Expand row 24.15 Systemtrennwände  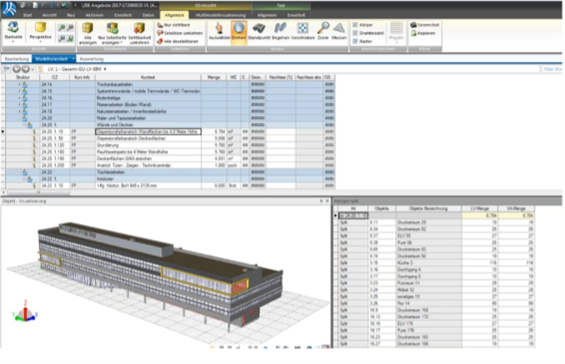19,91
